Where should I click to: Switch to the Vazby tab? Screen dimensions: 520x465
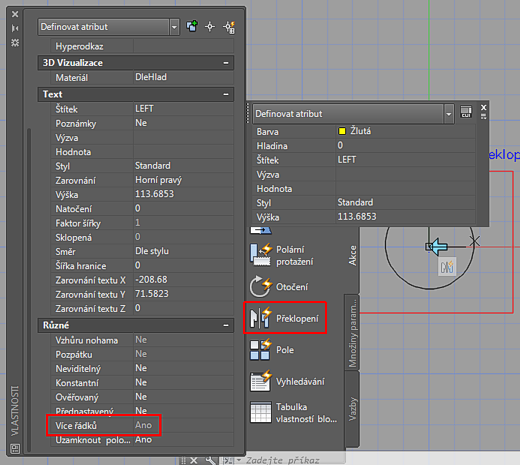(x=352, y=409)
